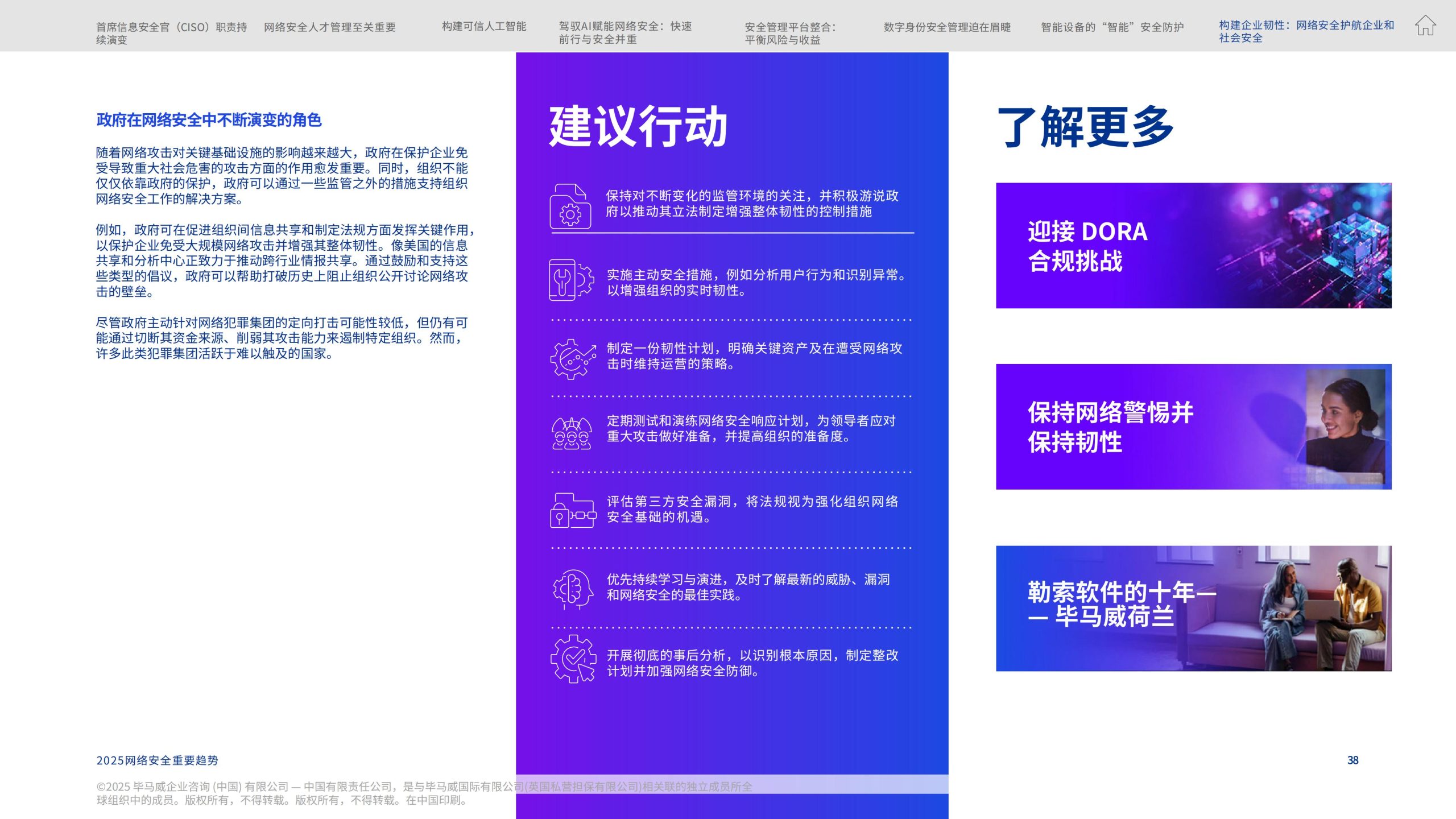Open 勒索软件的十年—毕马威荷兰 card
This screenshot has width=1456, height=819.
(1193, 608)
